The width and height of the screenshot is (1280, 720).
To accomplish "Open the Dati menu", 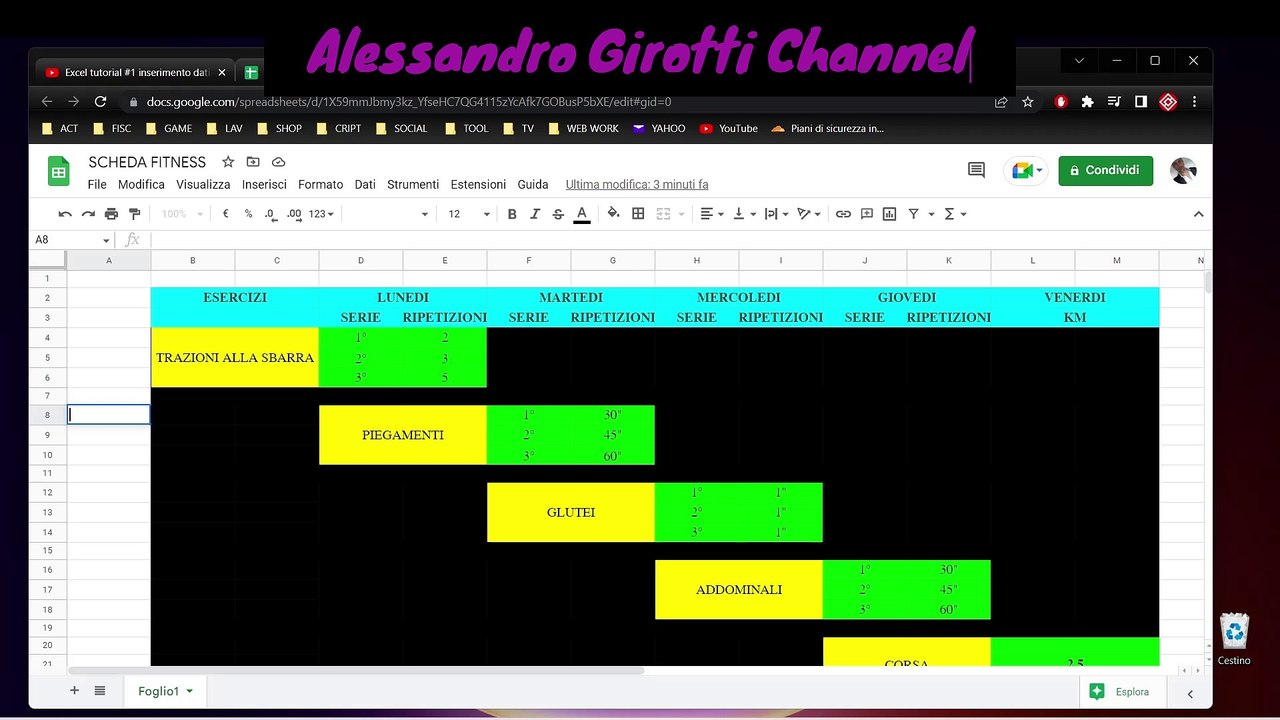I will click(365, 185).
